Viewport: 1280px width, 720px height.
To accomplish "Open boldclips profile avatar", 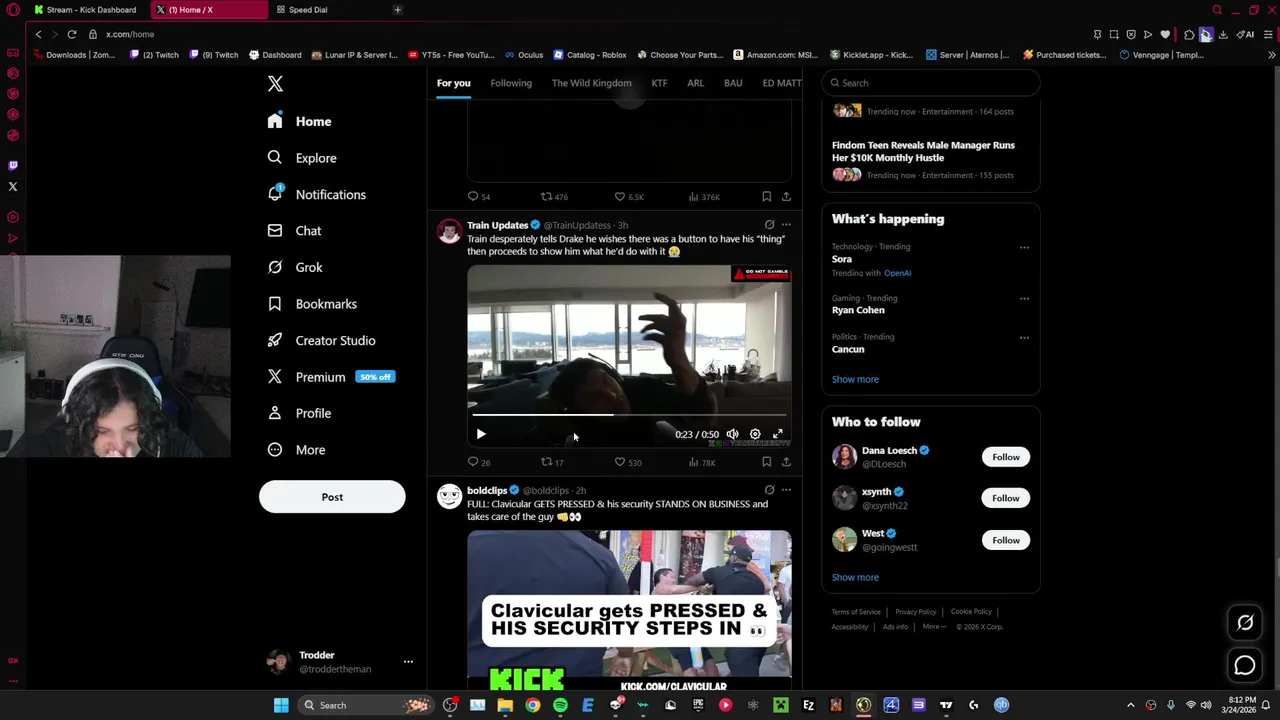I will coord(449,496).
